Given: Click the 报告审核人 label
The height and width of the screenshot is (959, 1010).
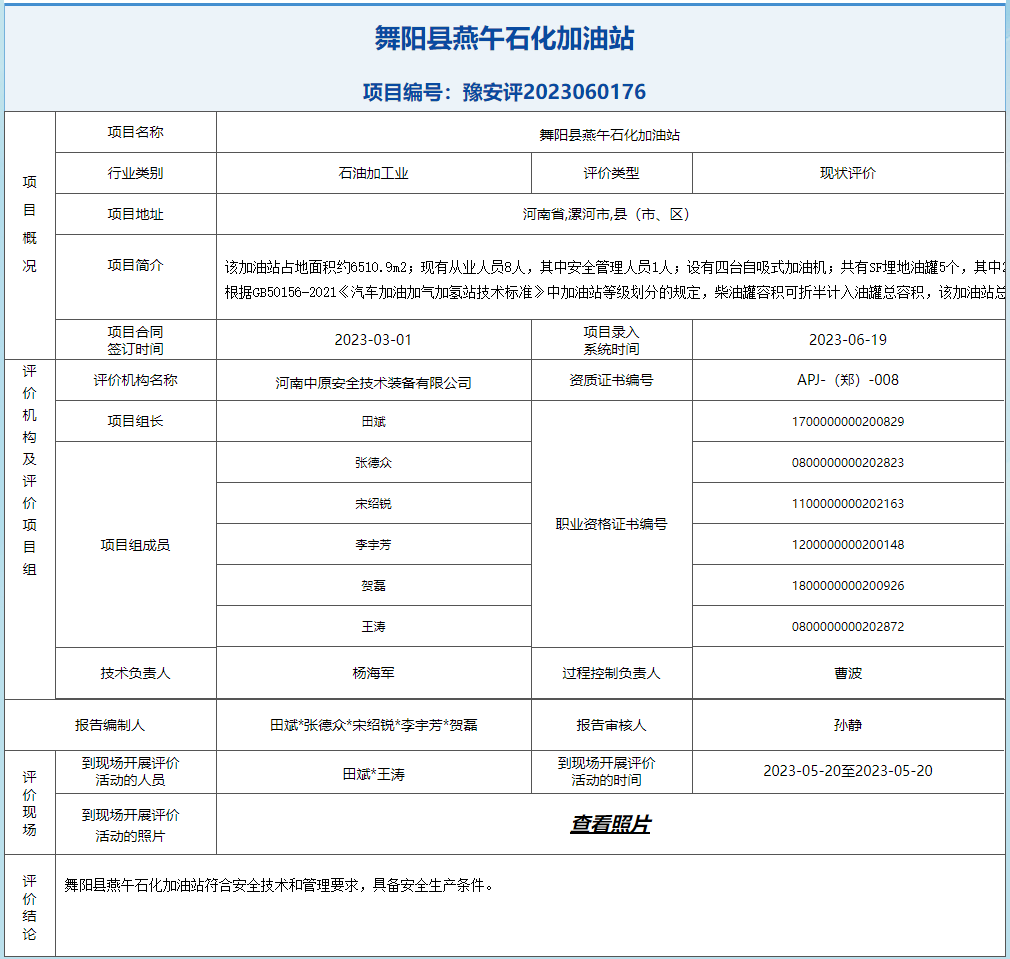Looking at the screenshot, I should (x=611, y=725).
